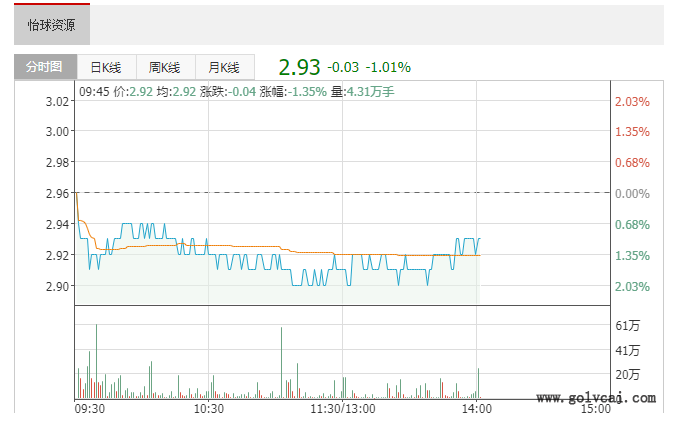This screenshot has width=691, height=421.
Task: Switch to the 周K线 tab
Action: [x=164, y=67]
